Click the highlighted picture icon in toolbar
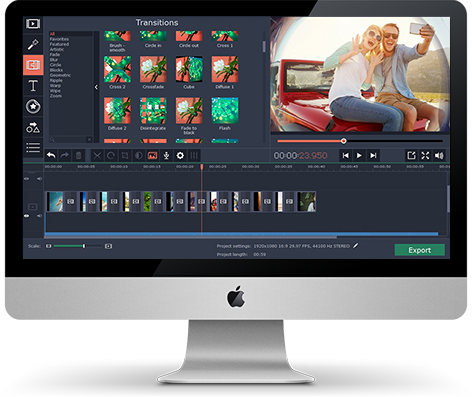This screenshot has height=397, width=472. (152, 155)
